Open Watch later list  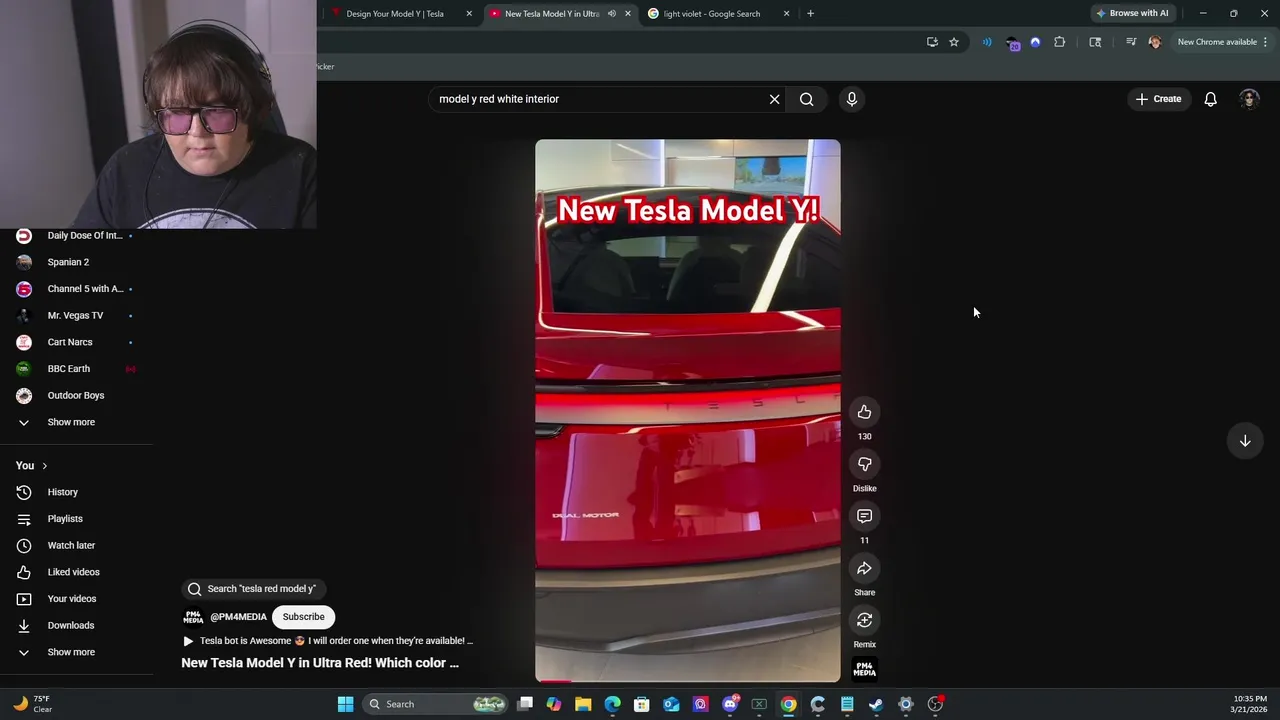pos(76,545)
